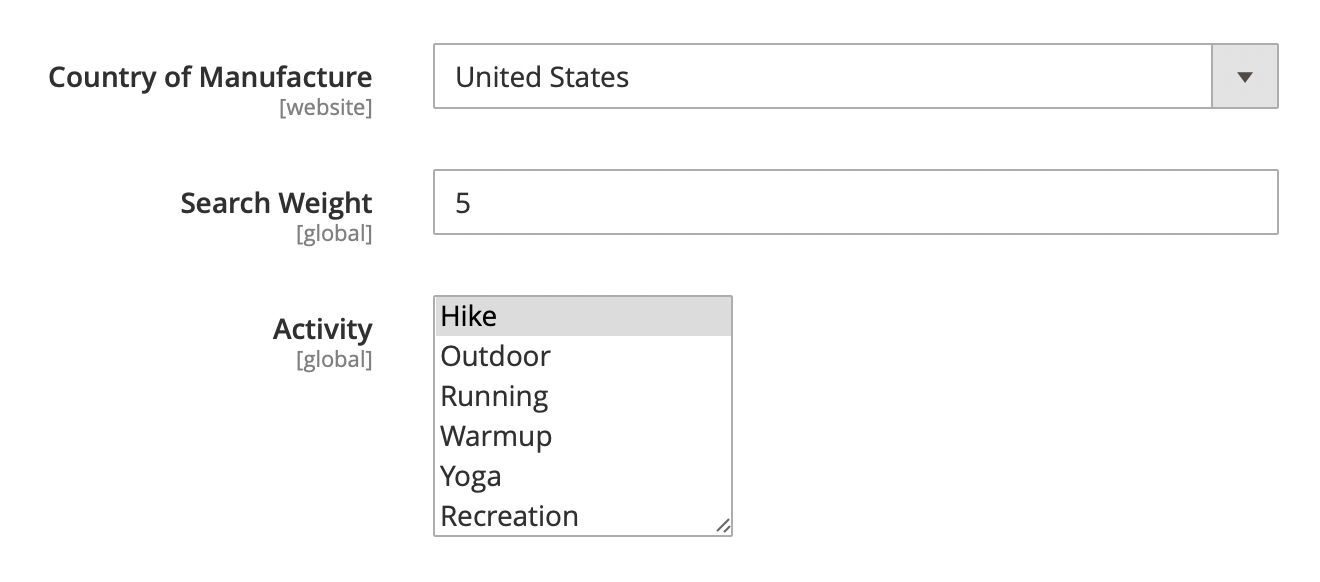The width and height of the screenshot is (1320, 582).
Task: Select Hike in the Activity list
Action: pos(582,316)
